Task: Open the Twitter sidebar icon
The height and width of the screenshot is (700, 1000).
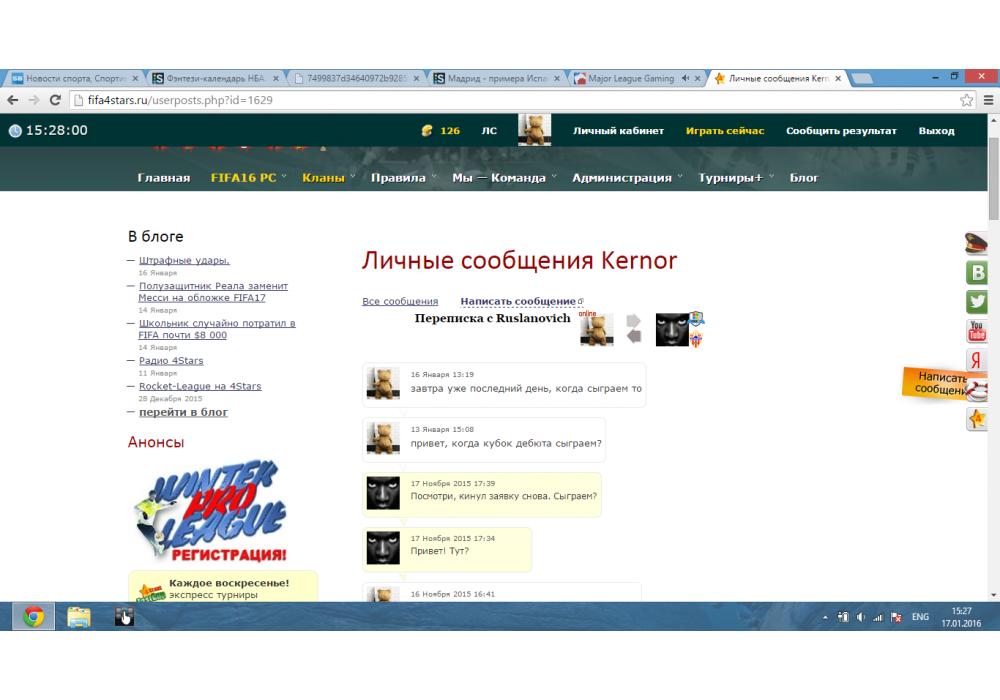Action: coord(977,302)
